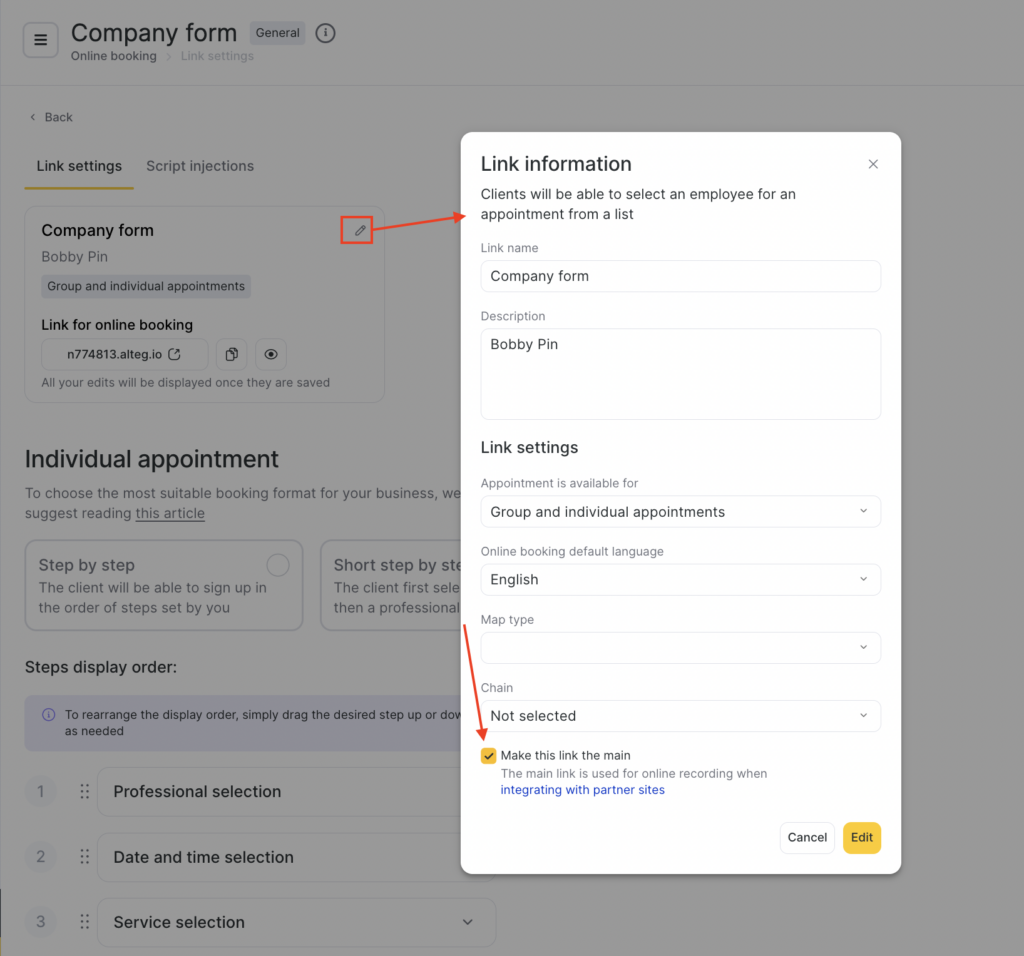Click the yellow Edit button

coord(861,838)
